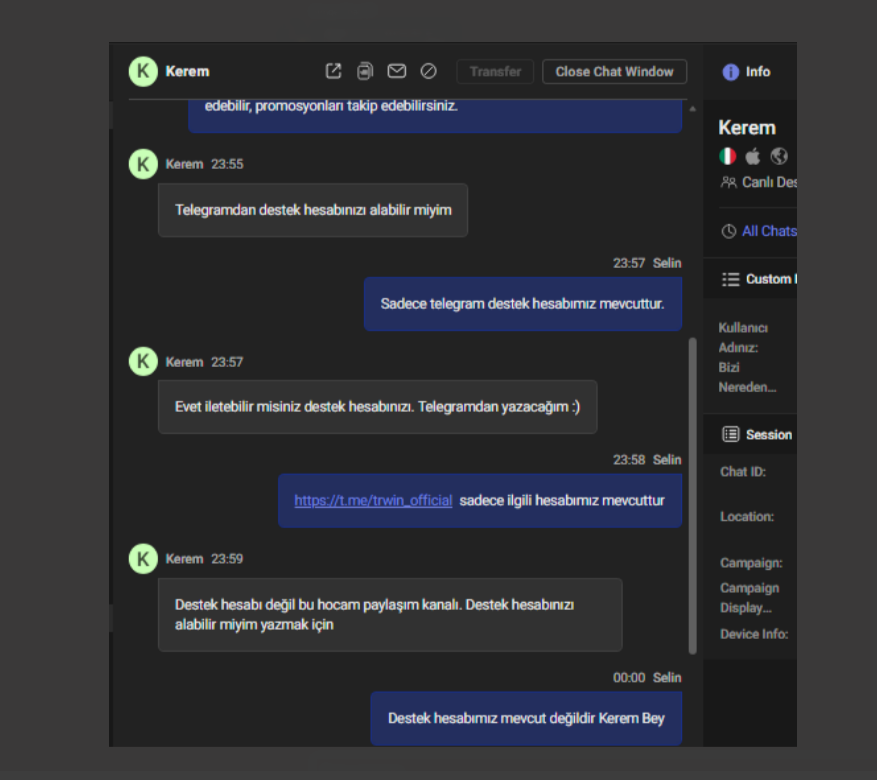Click the email transcript envelope icon

(x=397, y=71)
